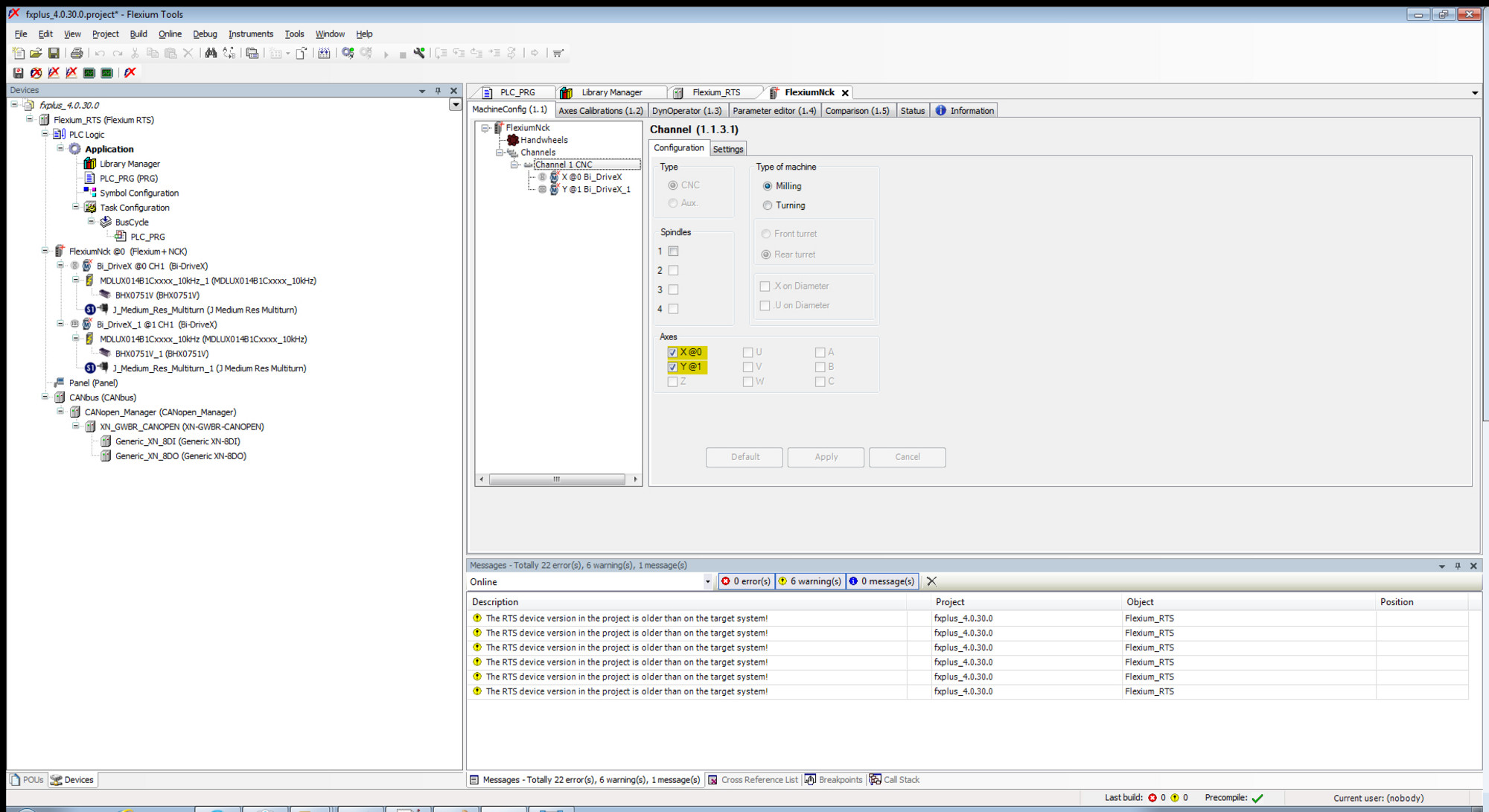Print using the Print toolbar icon
The width and height of the screenshot is (1489, 812).
(77, 53)
